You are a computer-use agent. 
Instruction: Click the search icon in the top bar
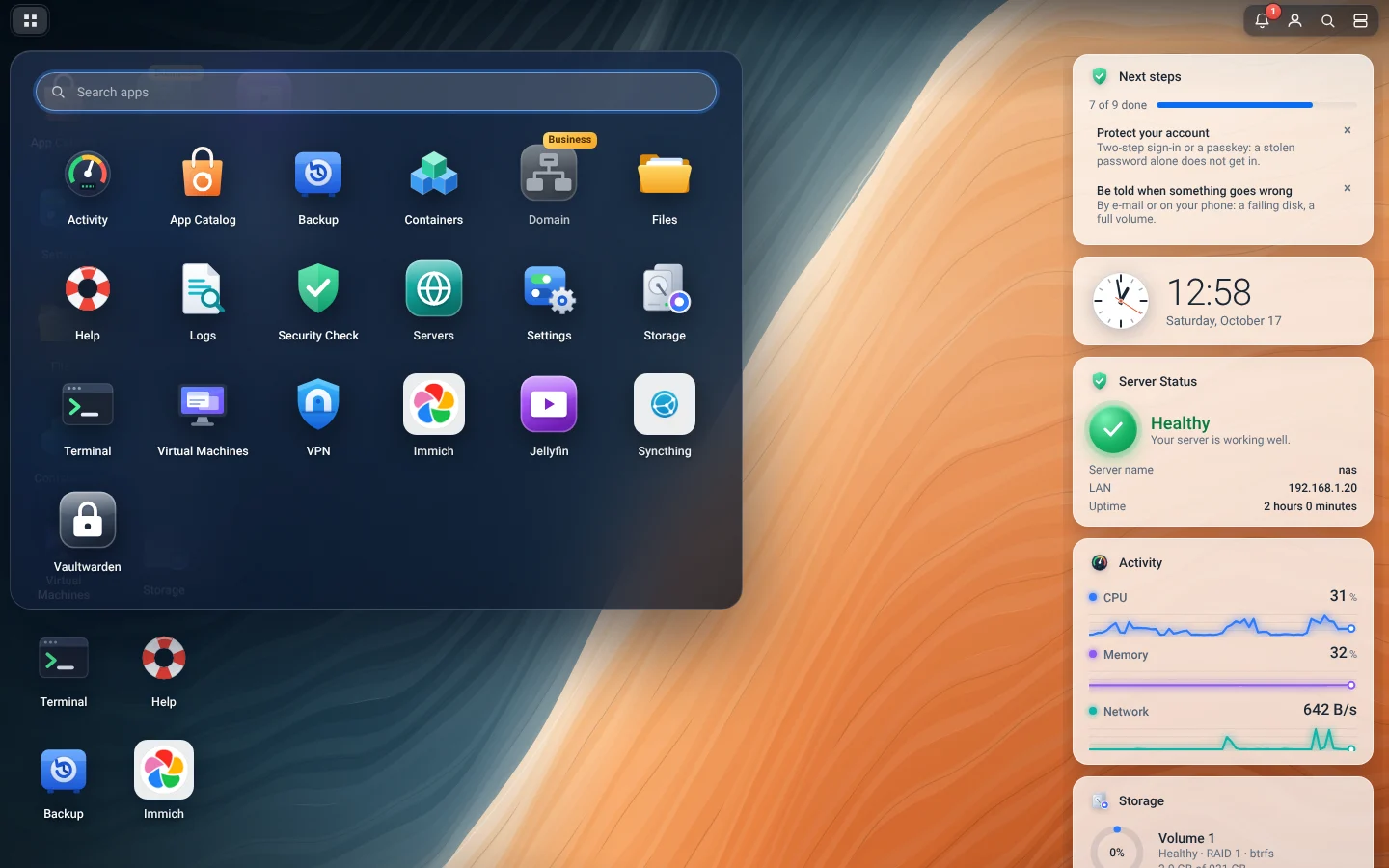coord(1328,20)
